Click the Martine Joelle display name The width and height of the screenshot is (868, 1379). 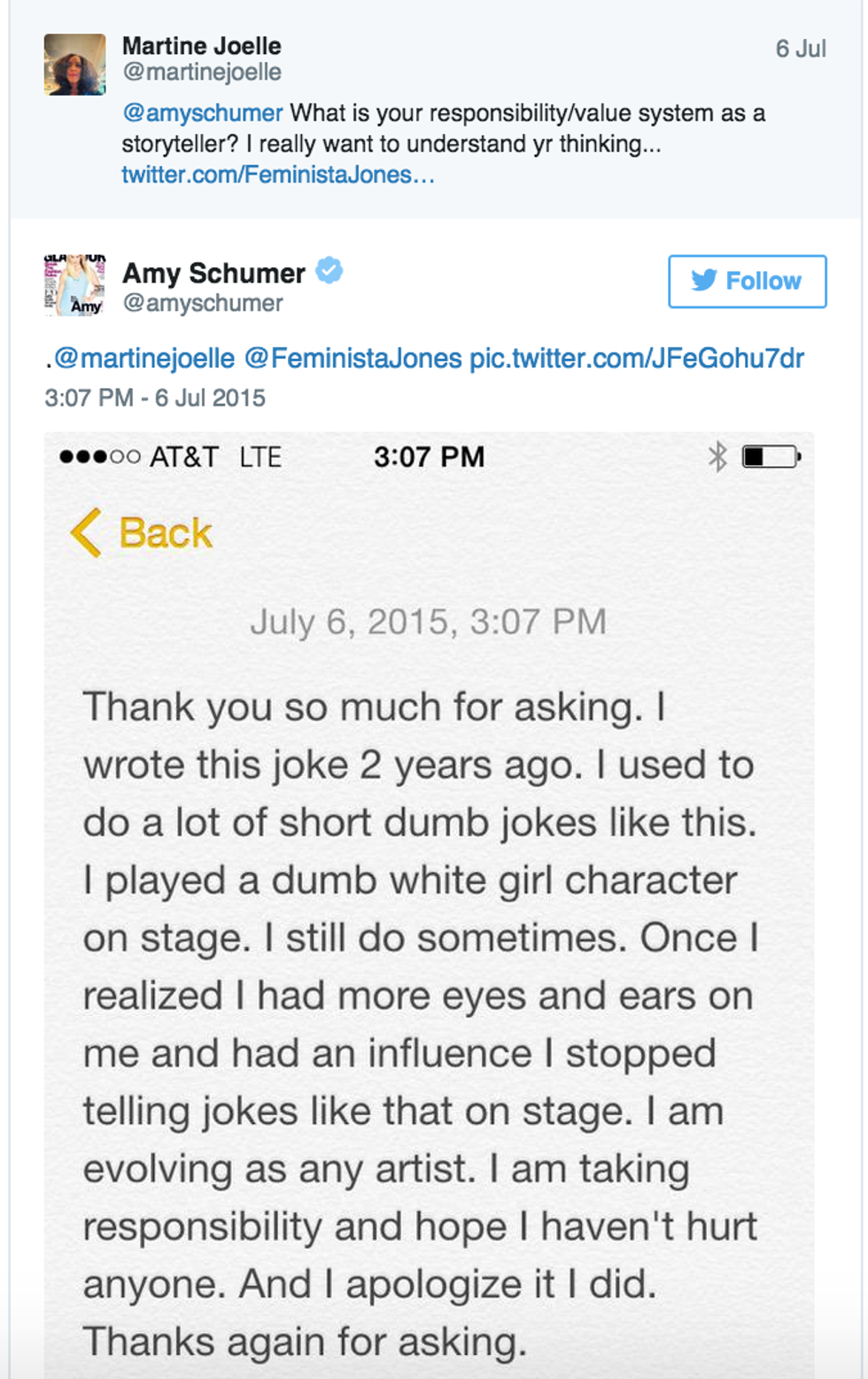tap(202, 46)
